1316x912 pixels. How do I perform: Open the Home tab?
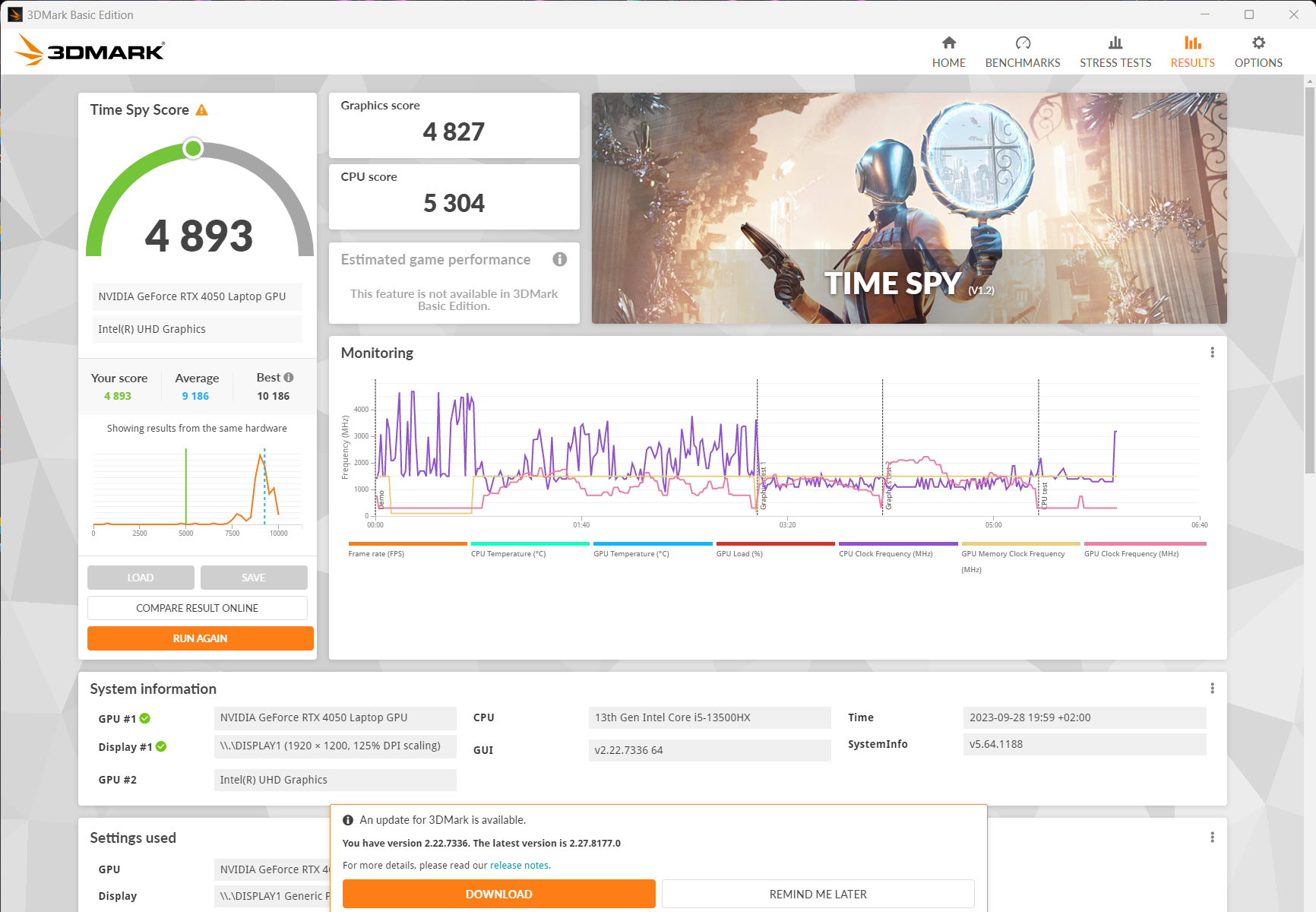(x=948, y=52)
